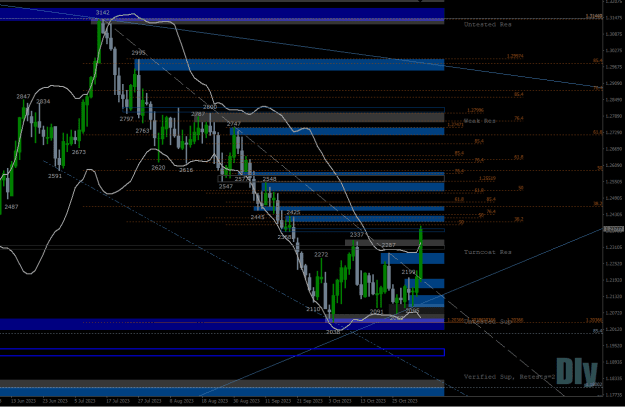Image resolution: width=625 pixels, height=407 pixels.
Task: Select the 2272 swing label
Action: pyautogui.click(x=321, y=254)
